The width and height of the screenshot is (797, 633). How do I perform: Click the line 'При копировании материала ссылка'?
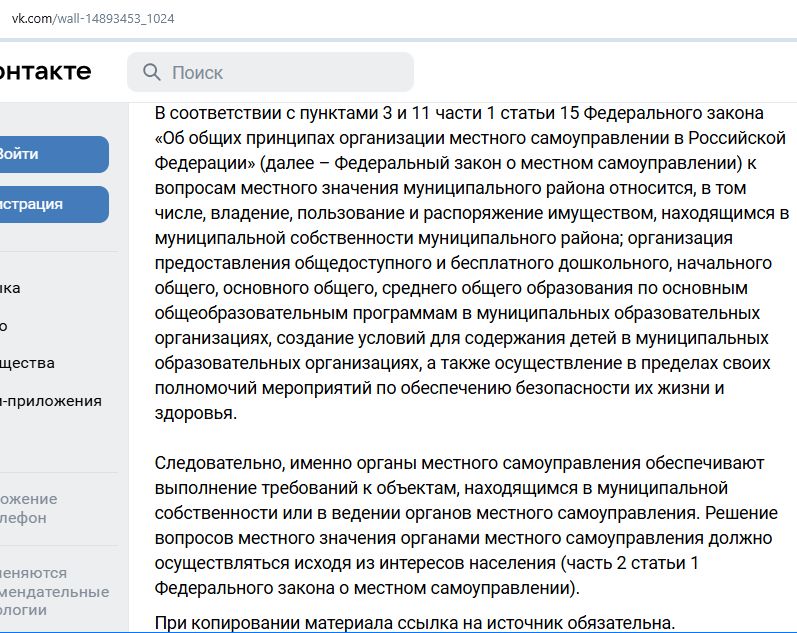pos(415,623)
